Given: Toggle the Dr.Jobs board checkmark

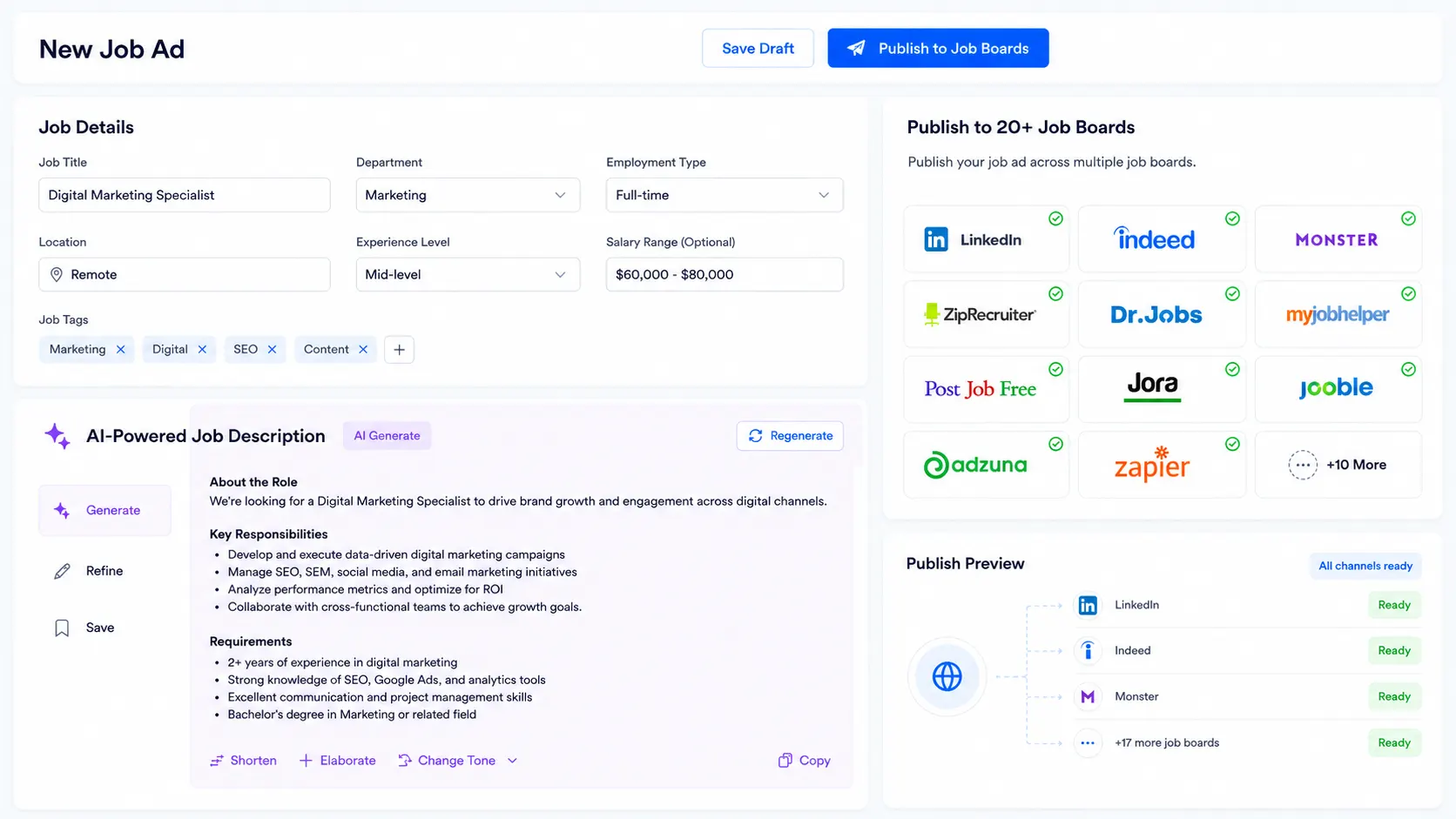Looking at the screenshot, I should tap(1232, 294).
